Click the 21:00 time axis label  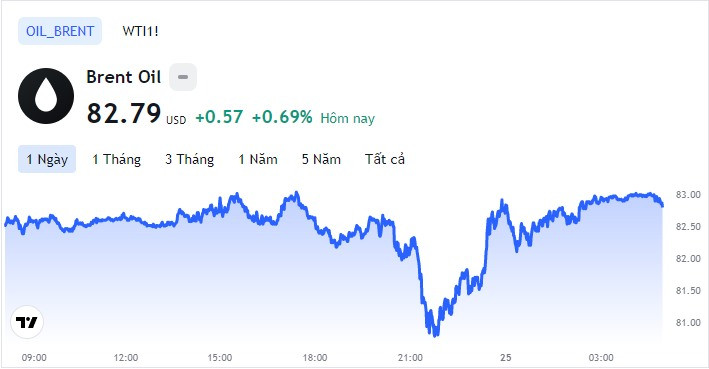click(x=410, y=358)
